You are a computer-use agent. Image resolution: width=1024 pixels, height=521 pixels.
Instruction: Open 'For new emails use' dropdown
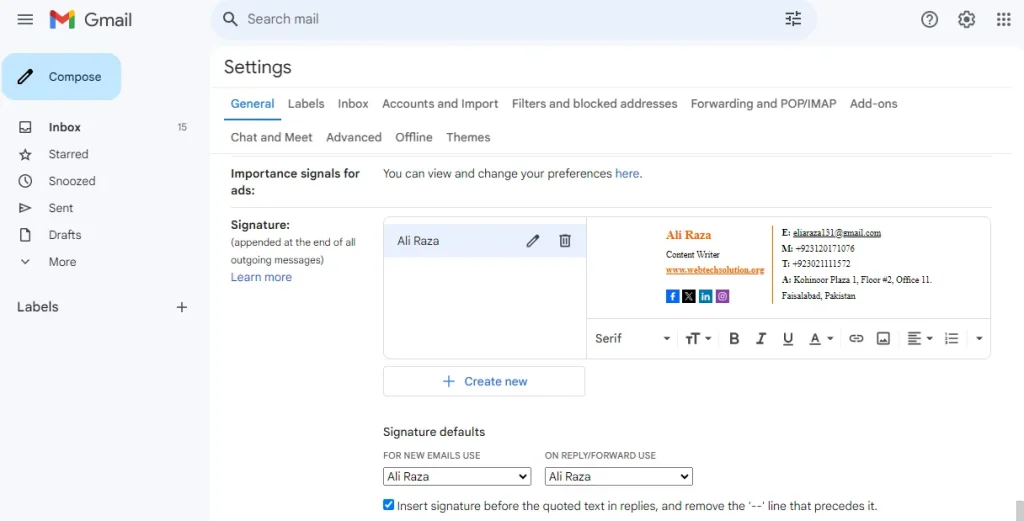[x=456, y=477]
